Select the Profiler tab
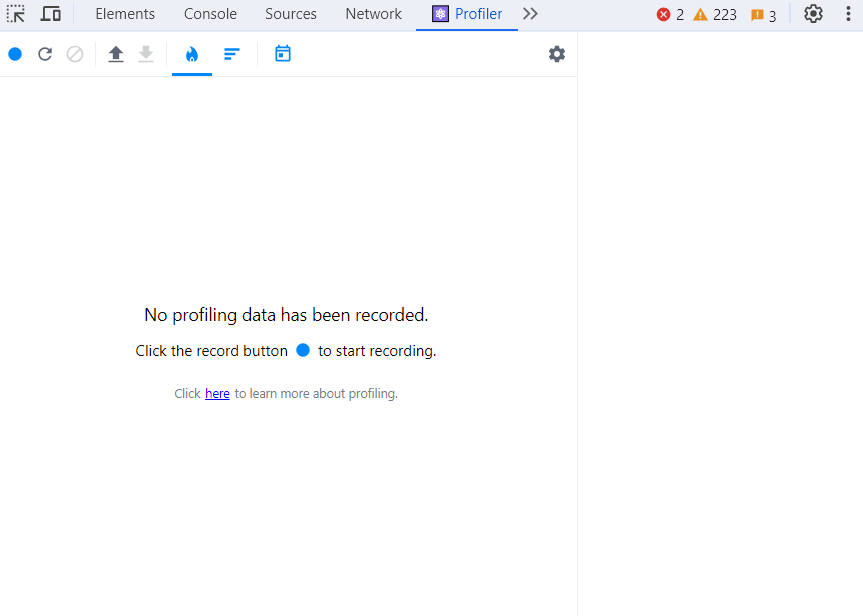The width and height of the screenshot is (863, 616). pyautogui.click(x=467, y=14)
